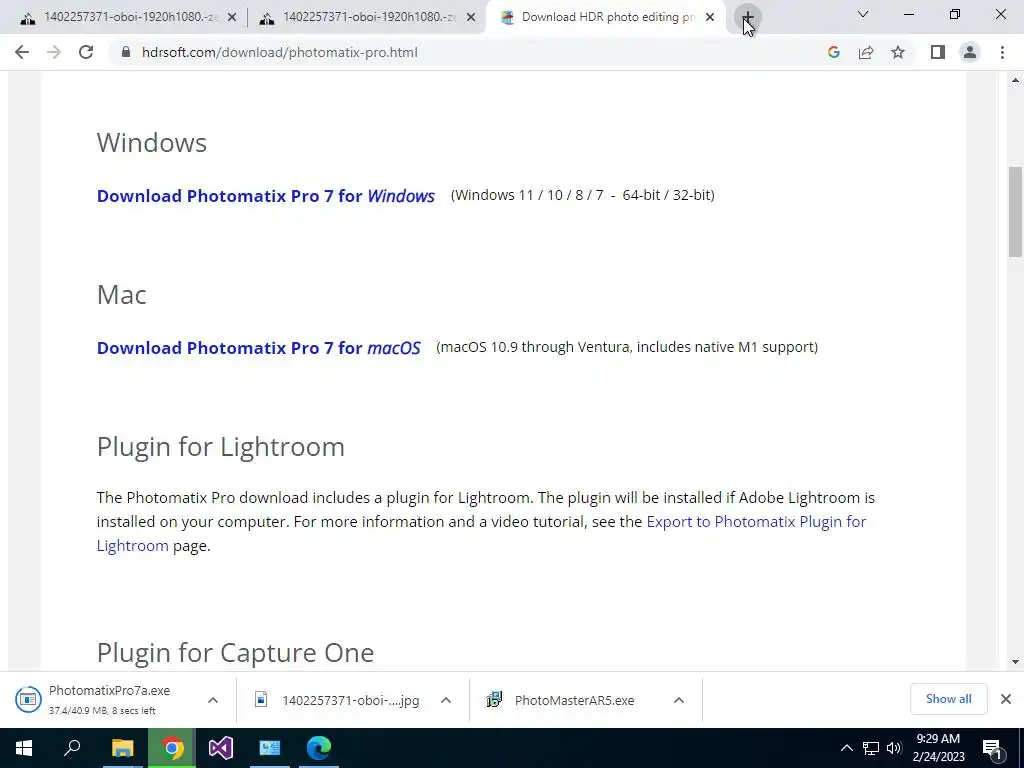The image size is (1024, 768).
Task: Open Chrome's three-dot menu
Action: pos(1002,52)
